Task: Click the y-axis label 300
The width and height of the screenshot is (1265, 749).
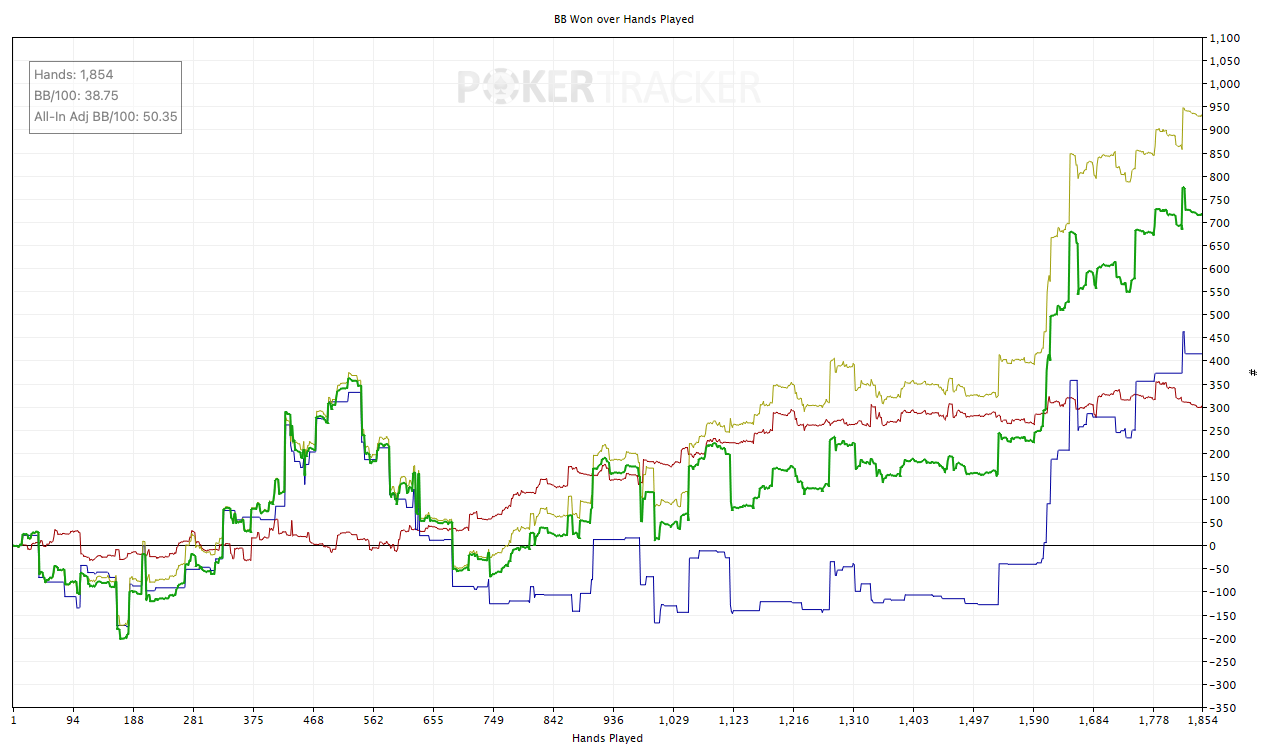Action: click(x=1219, y=407)
